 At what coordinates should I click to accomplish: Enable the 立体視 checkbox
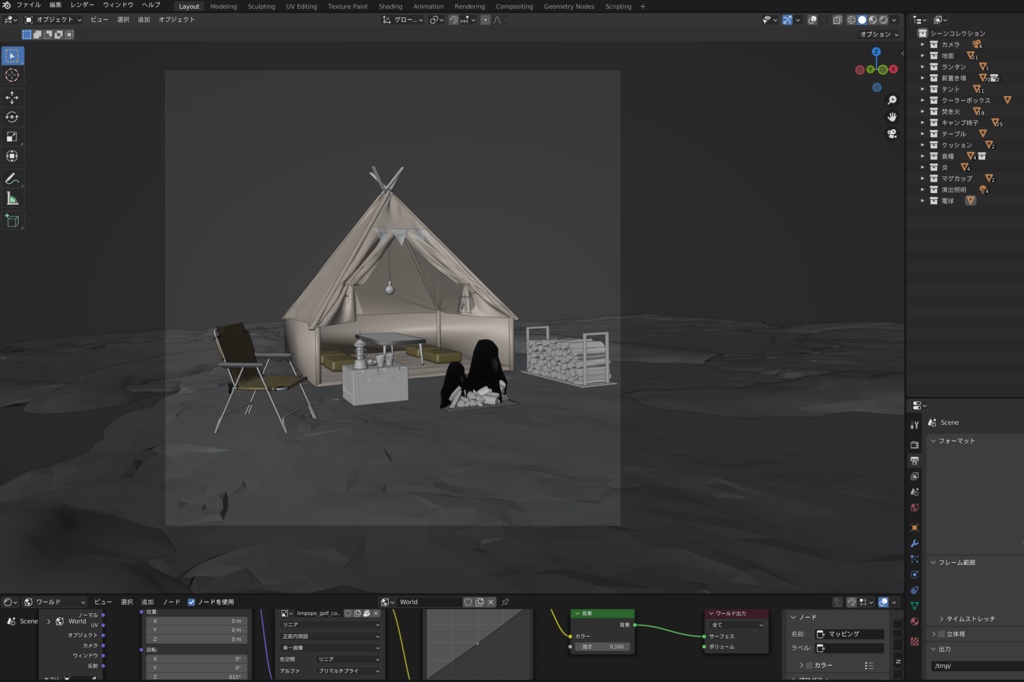click(x=941, y=634)
